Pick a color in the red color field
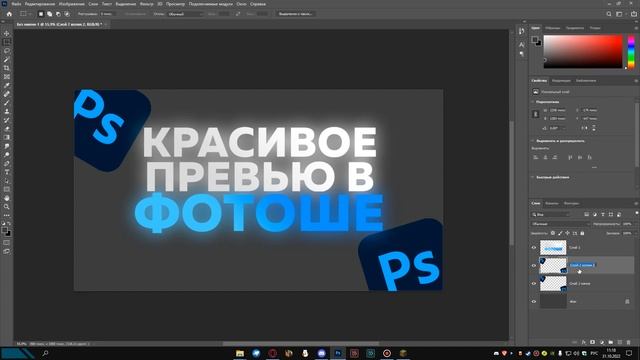Screen dimensions: 640x360 583,51
